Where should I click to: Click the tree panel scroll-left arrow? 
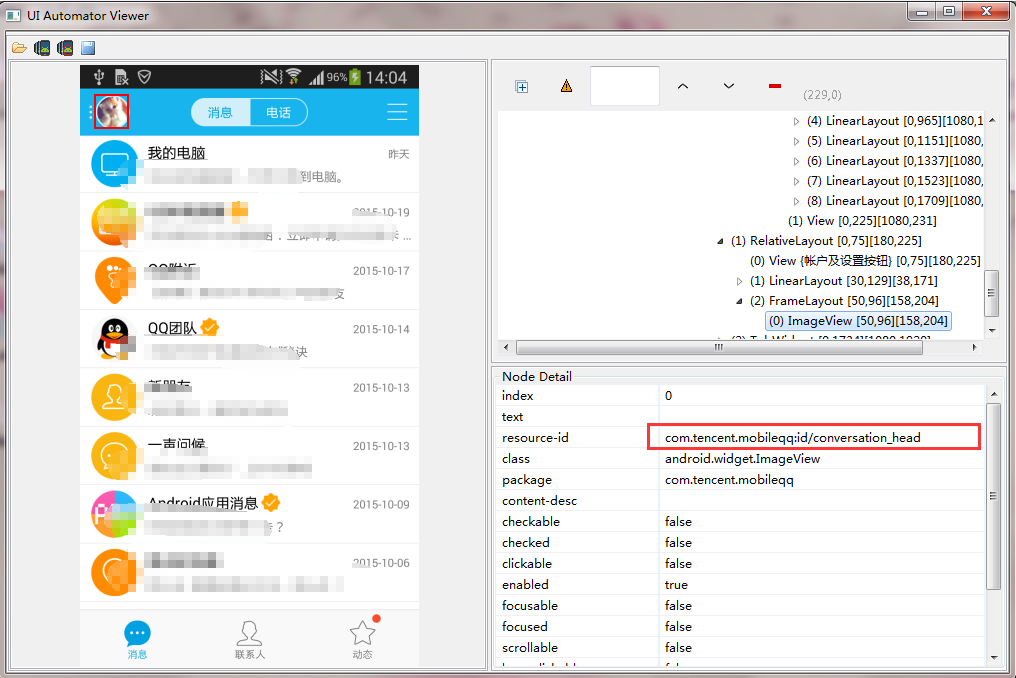tap(506, 347)
